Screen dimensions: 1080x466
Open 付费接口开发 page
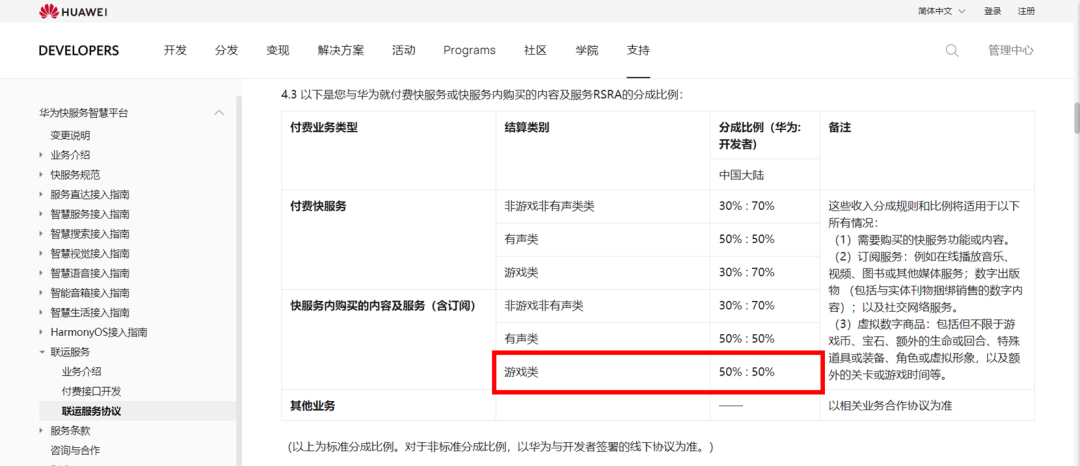92,391
